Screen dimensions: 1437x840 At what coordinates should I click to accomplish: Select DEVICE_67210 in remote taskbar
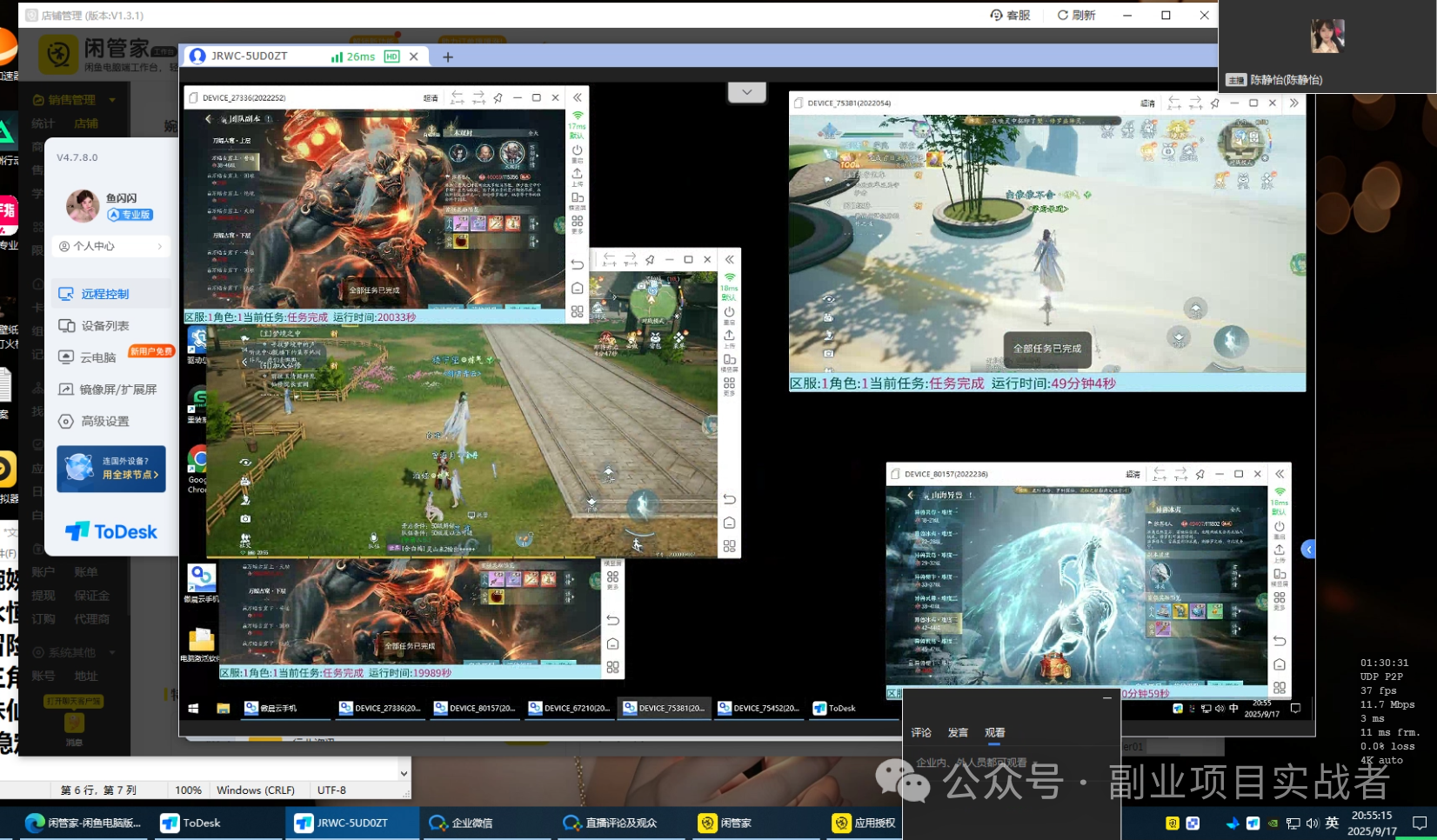click(569, 708)
